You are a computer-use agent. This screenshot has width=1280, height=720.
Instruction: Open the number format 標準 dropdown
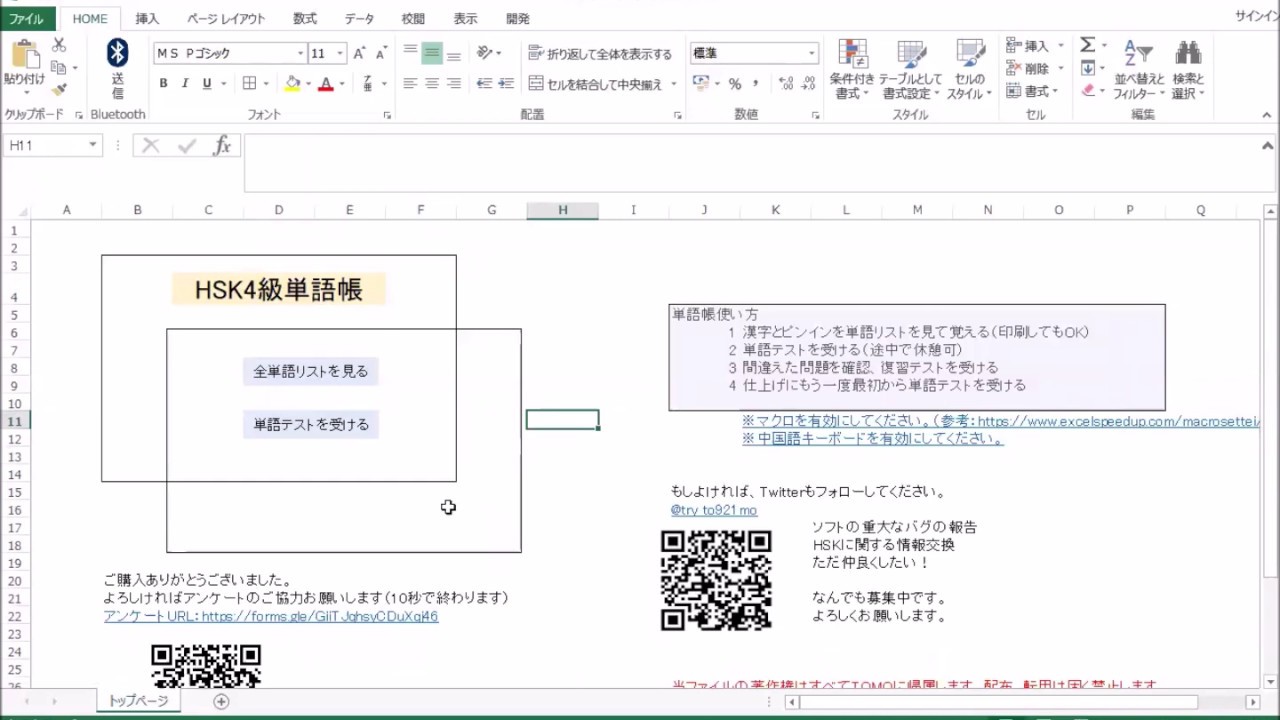pyautogui.click(x=811, y=53)
